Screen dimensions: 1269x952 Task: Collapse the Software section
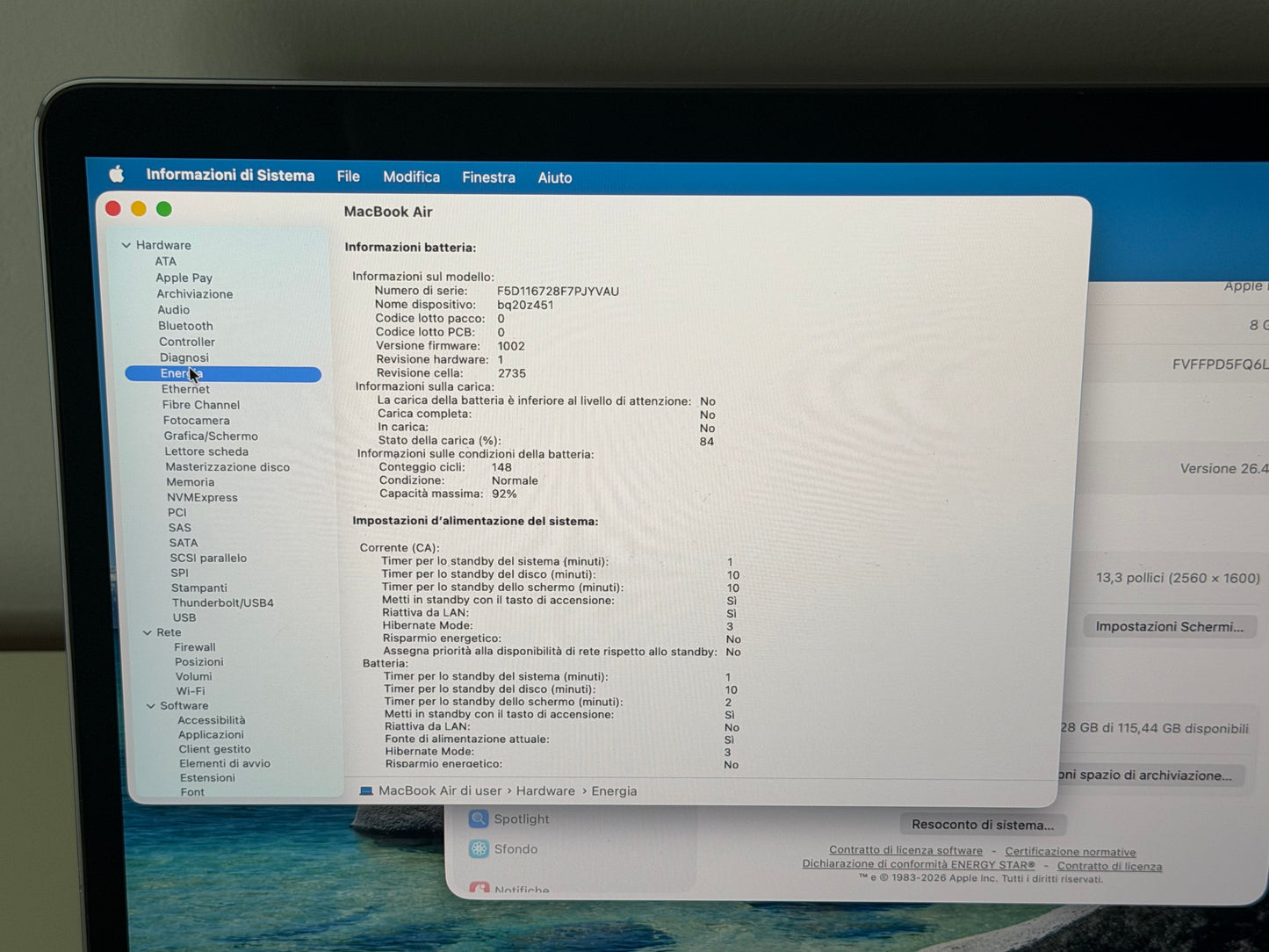[x=151, y=705]
